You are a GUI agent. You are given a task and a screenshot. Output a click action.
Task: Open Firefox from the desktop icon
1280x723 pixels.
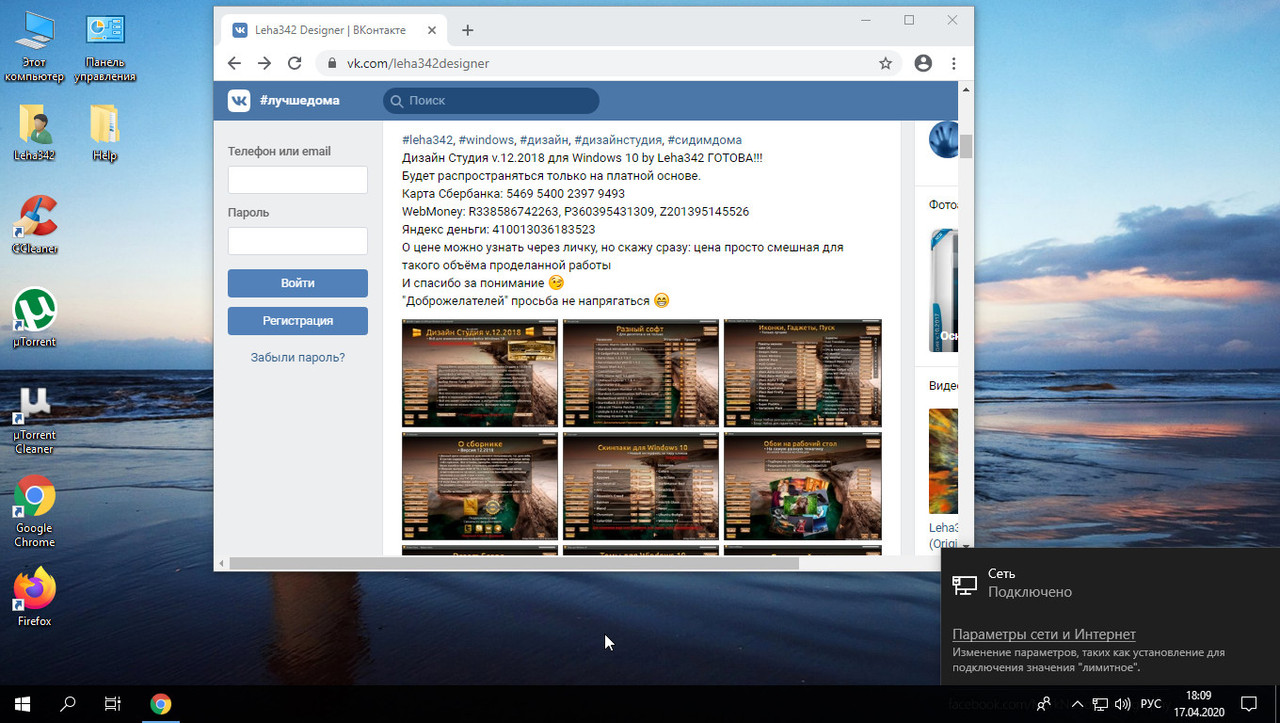pos(33,590)
